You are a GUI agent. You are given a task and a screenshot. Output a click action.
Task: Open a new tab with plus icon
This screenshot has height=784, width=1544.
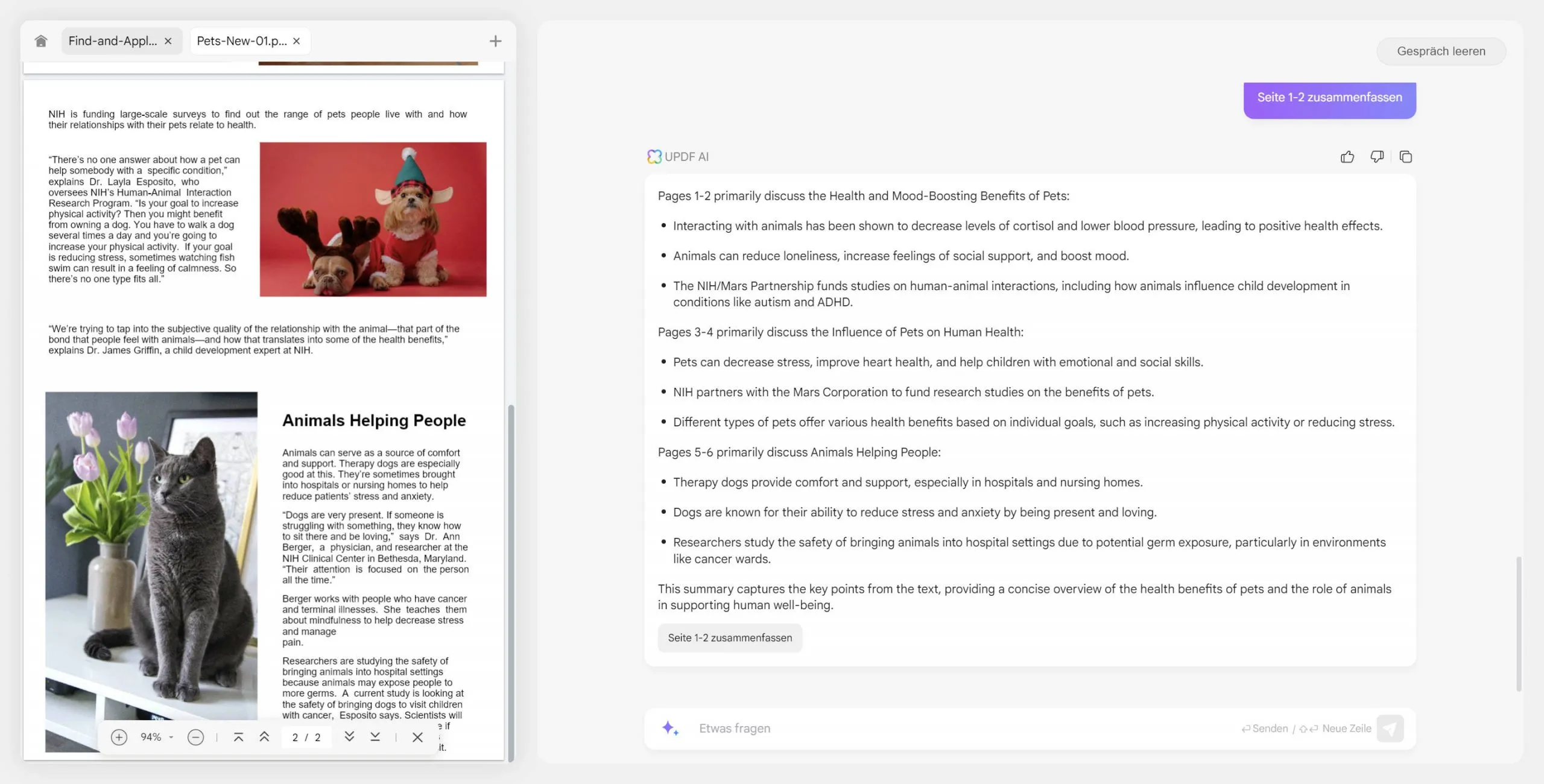pos(495,41)
